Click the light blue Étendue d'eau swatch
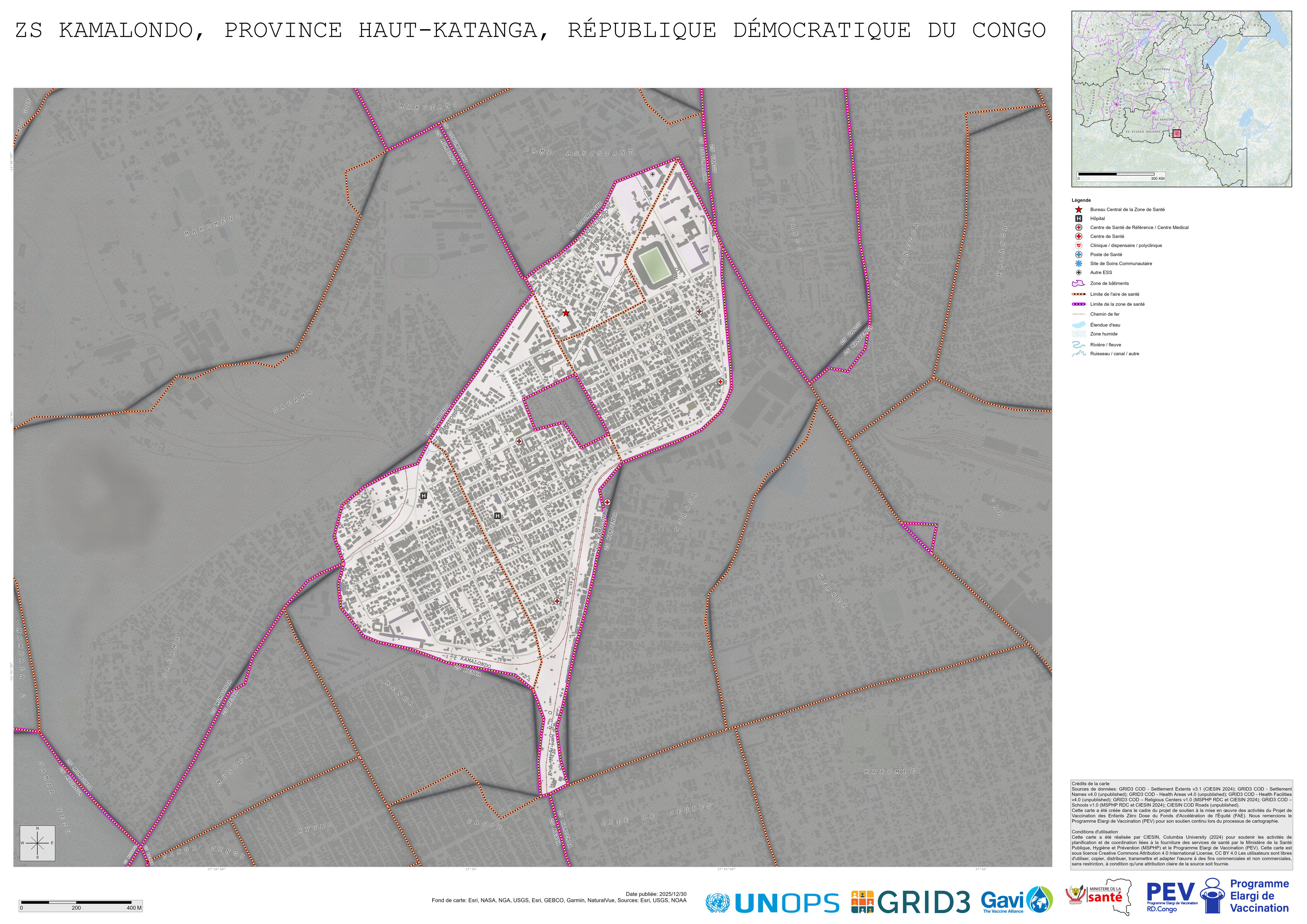This screenshot has width=1307, height=924. (1078, 325)
